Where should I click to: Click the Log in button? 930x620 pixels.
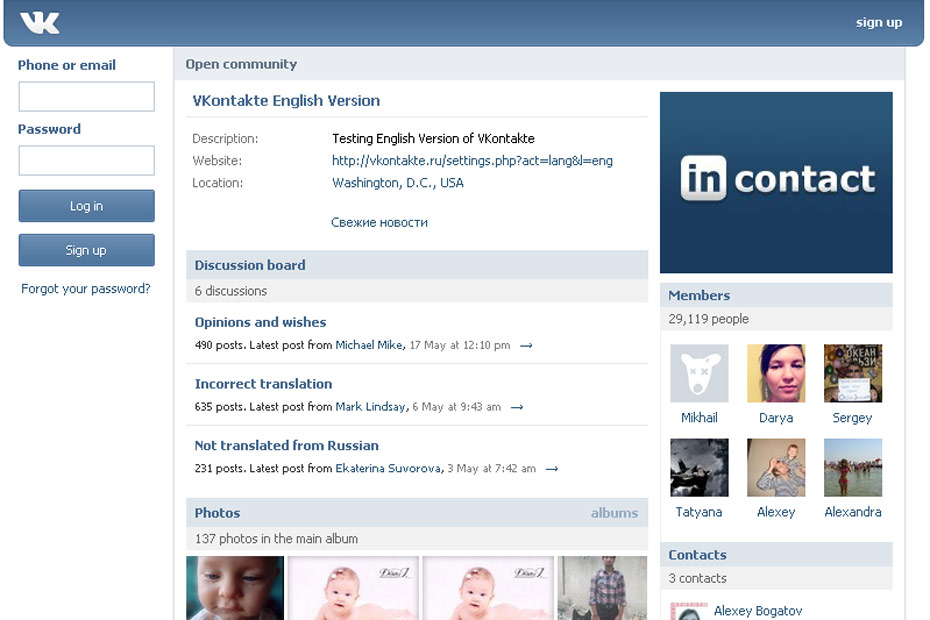point(87,206)
